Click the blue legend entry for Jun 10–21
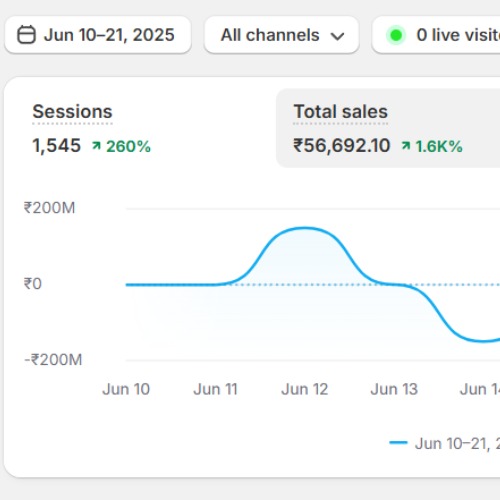500x500 pixels. click(445, 444)
